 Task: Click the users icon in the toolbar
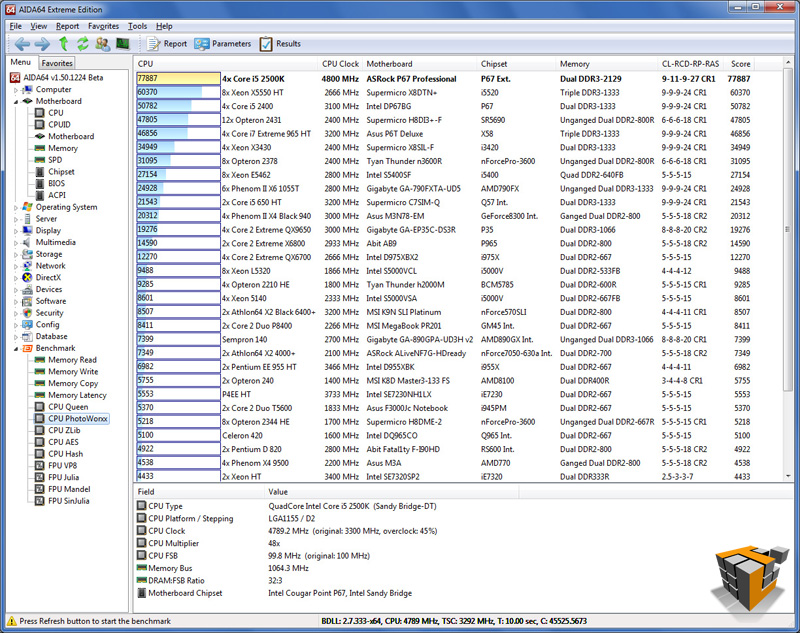pyautogui.click(x=103, y=44)
